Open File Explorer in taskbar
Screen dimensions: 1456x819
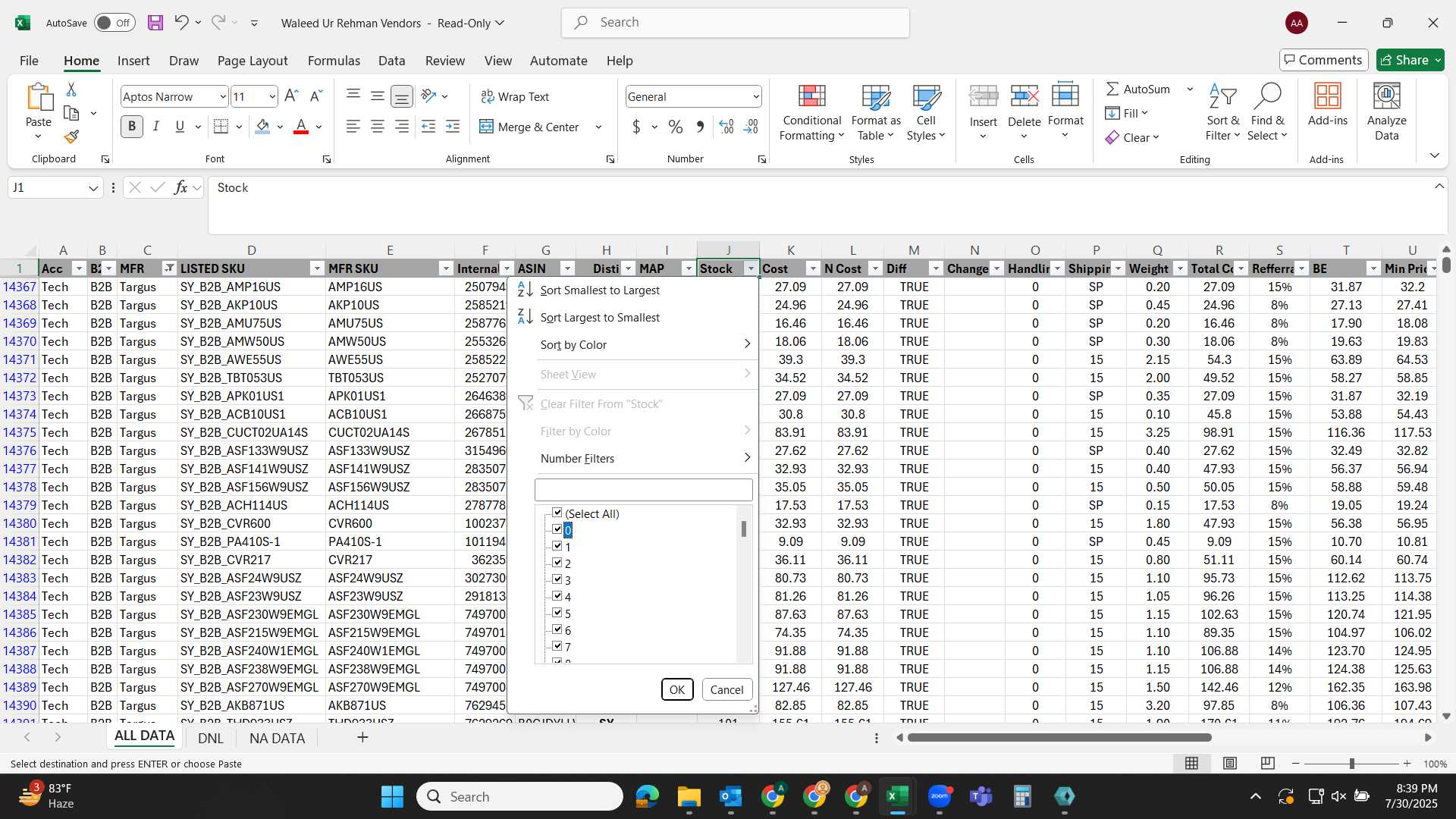[x=689, y=796]
